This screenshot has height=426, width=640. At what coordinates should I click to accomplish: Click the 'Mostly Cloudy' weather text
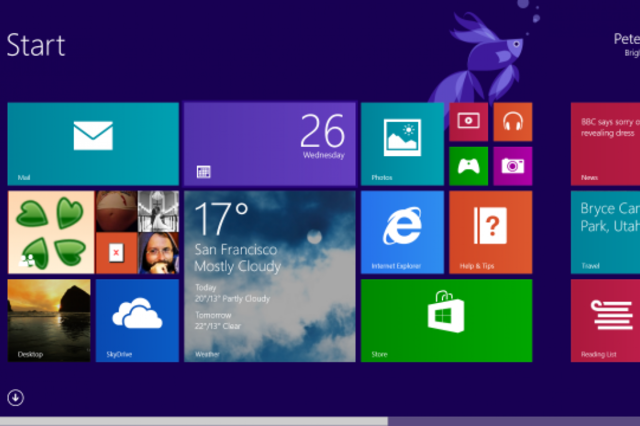(238, 266)
